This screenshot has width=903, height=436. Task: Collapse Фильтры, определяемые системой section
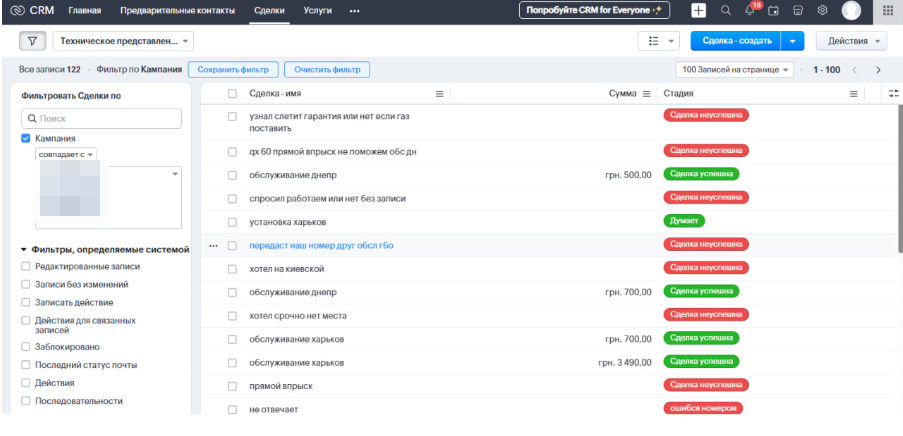tap(24, 249)
